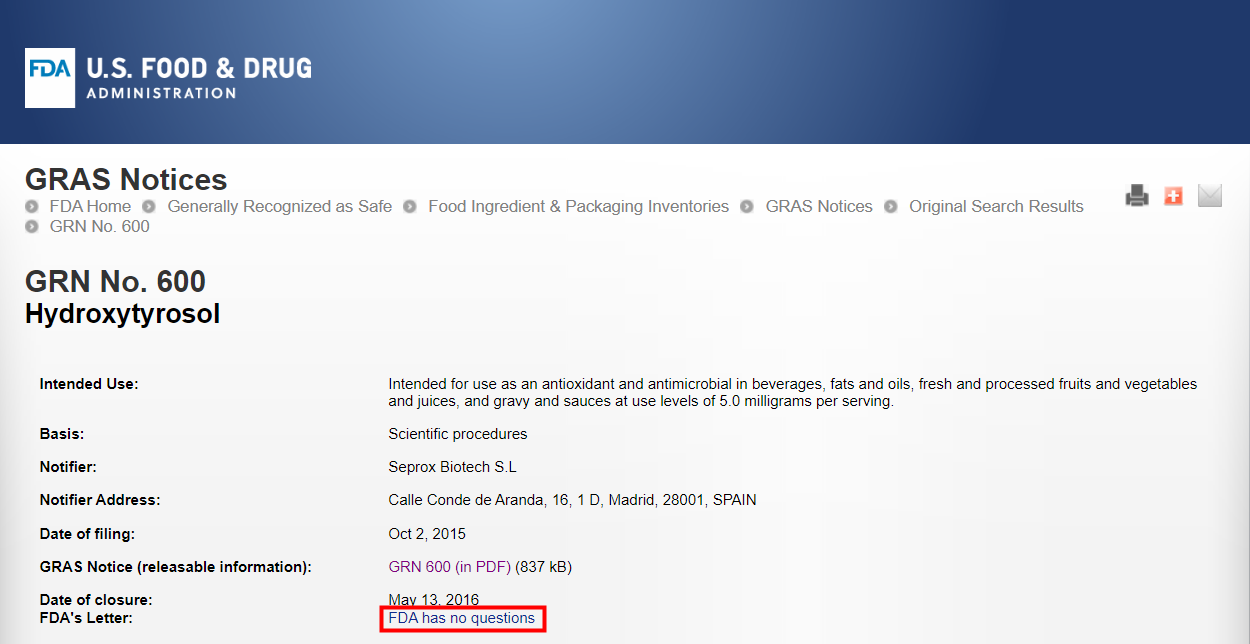This screenshot has width=1250, height=644.
Task: Click the arrow bullet before Generally Recognized as Safe
Action: (x=149, y=207)
